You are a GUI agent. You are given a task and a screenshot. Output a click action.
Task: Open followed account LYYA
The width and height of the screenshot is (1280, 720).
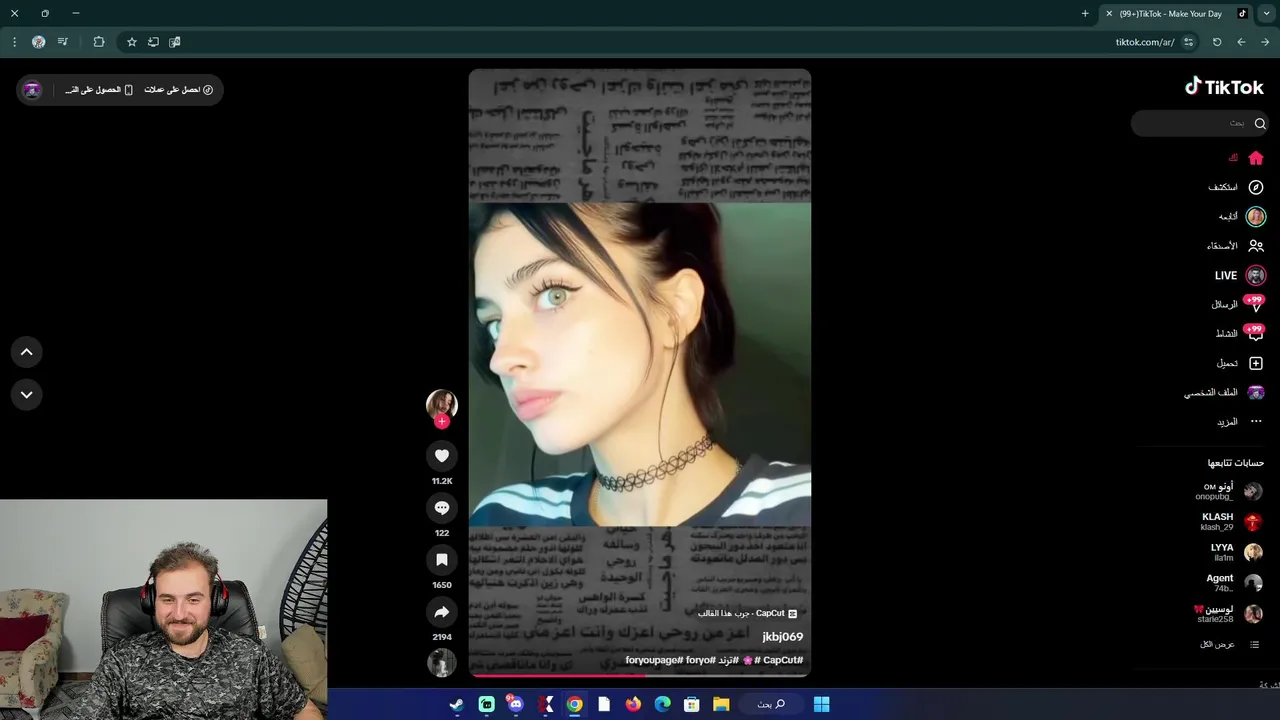1237,553
